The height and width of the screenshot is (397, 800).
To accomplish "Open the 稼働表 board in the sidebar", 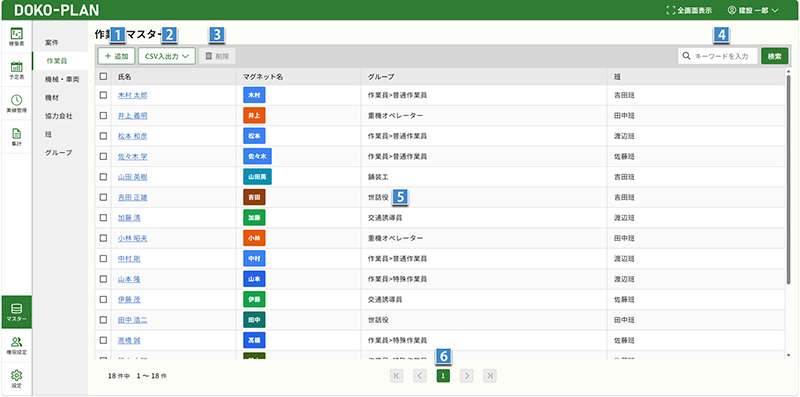I will [17, 37].
